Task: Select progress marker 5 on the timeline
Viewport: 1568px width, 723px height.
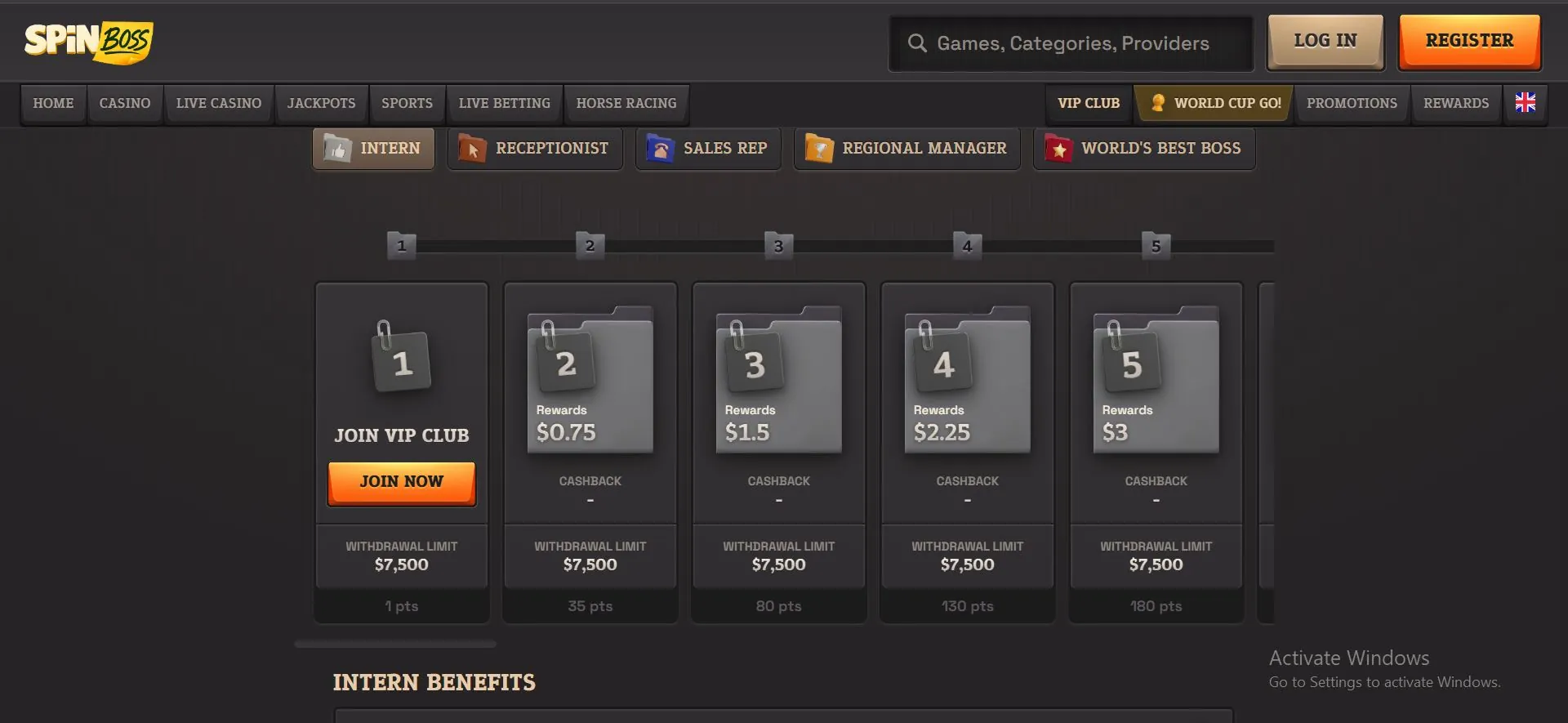Action: tap(1156, 245)
